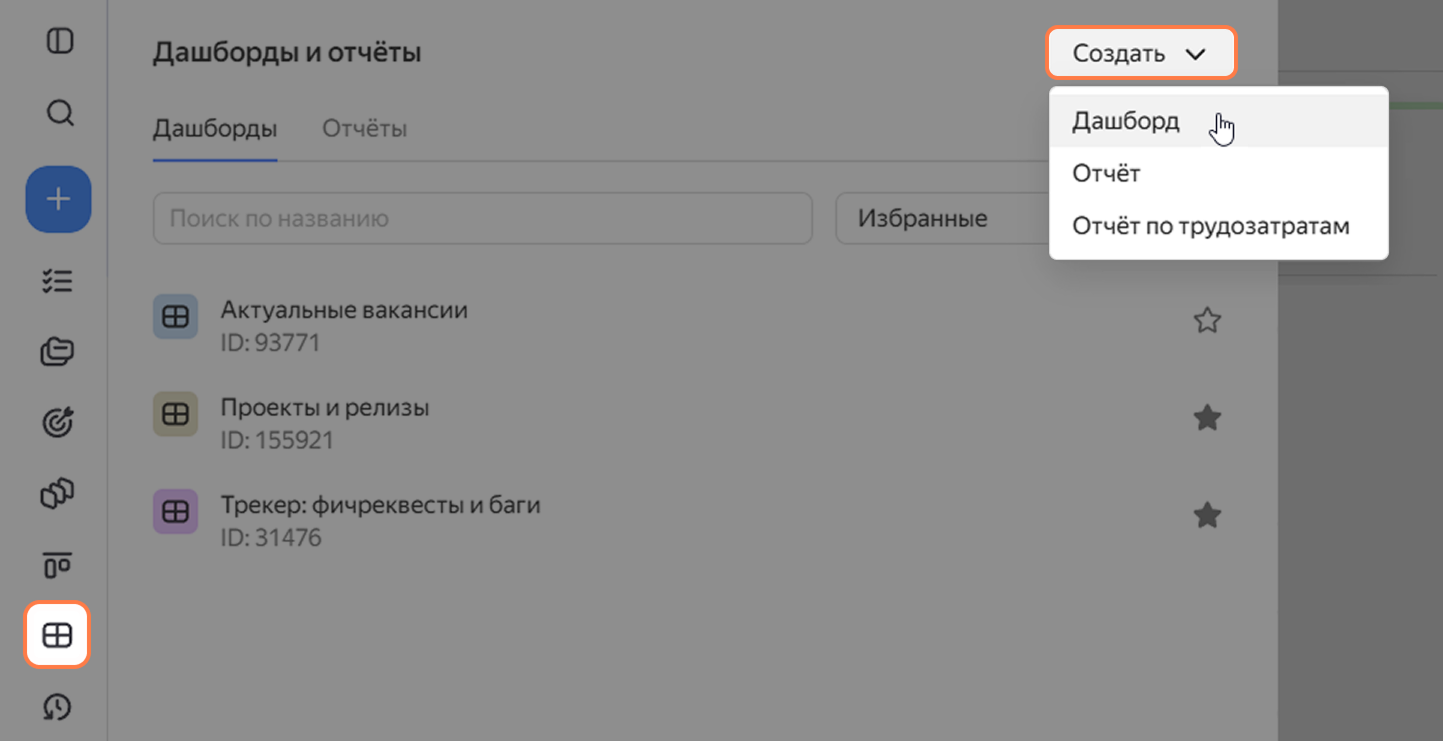Star the Актуальные вакансии dashboard
The height and width of the screenshot is (741, 1443).
coord(1207,321)
